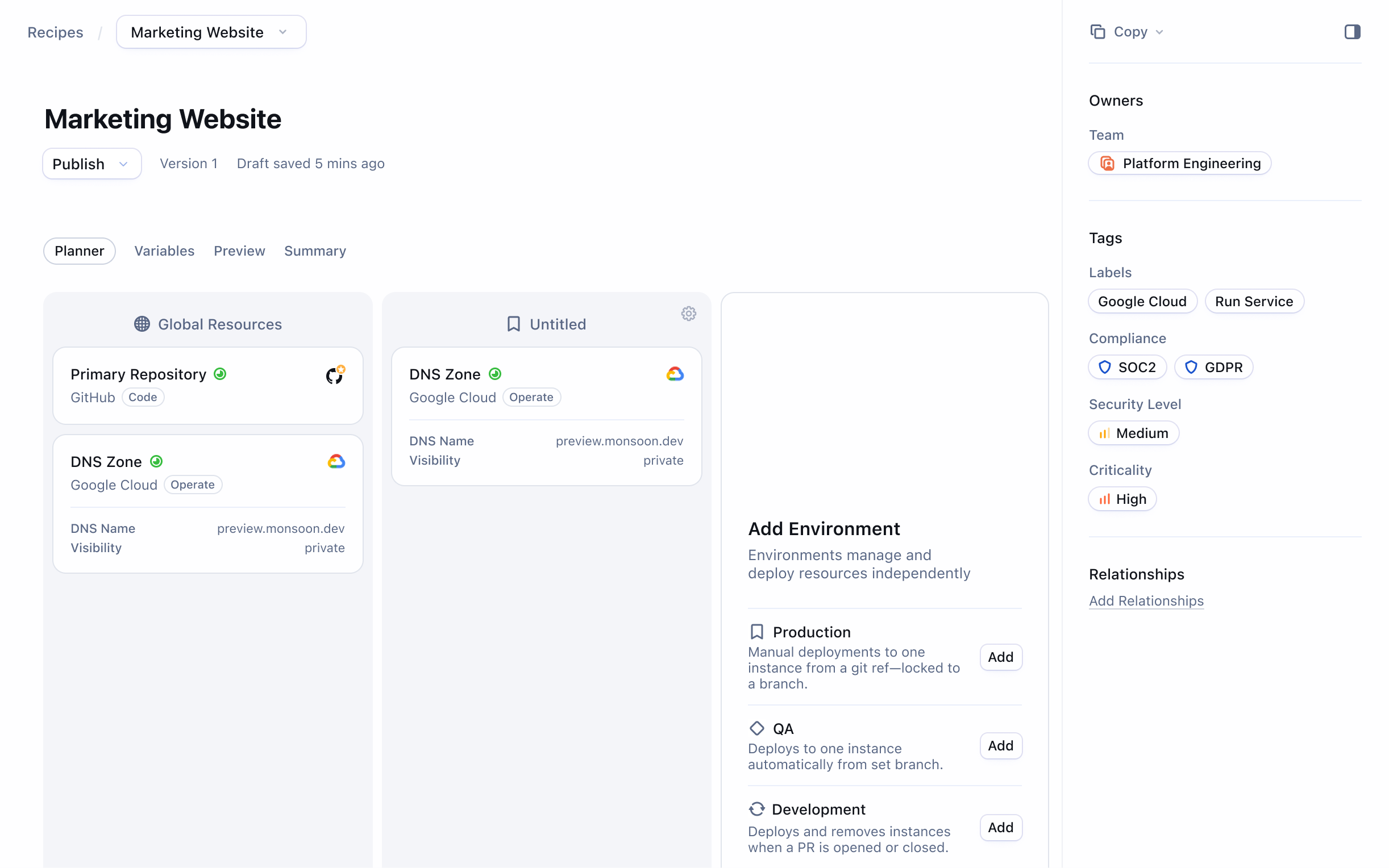Toggle the right sidebar panel icon
This screenshot has height=868, width=1389.
1351,32
